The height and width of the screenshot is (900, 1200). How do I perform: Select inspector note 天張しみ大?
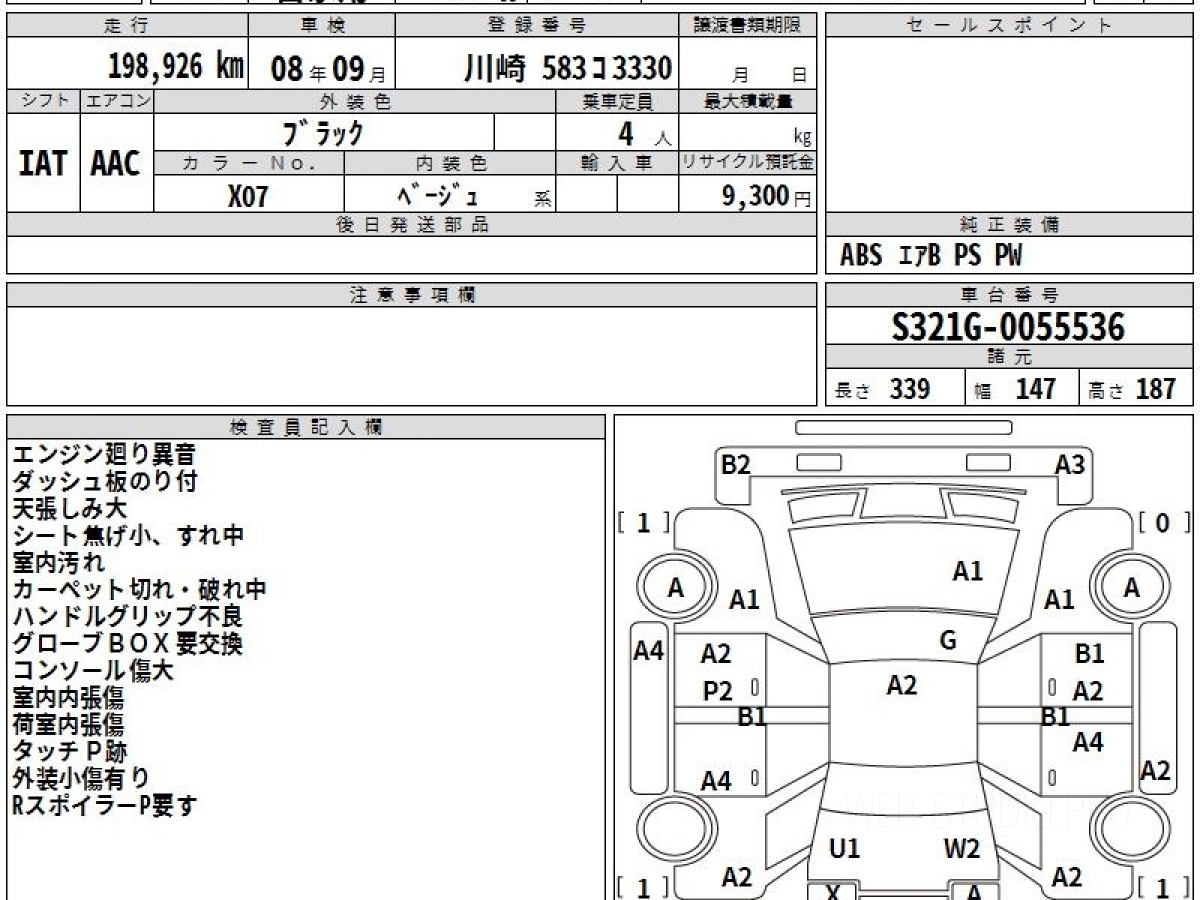click(x=69, y=509)
